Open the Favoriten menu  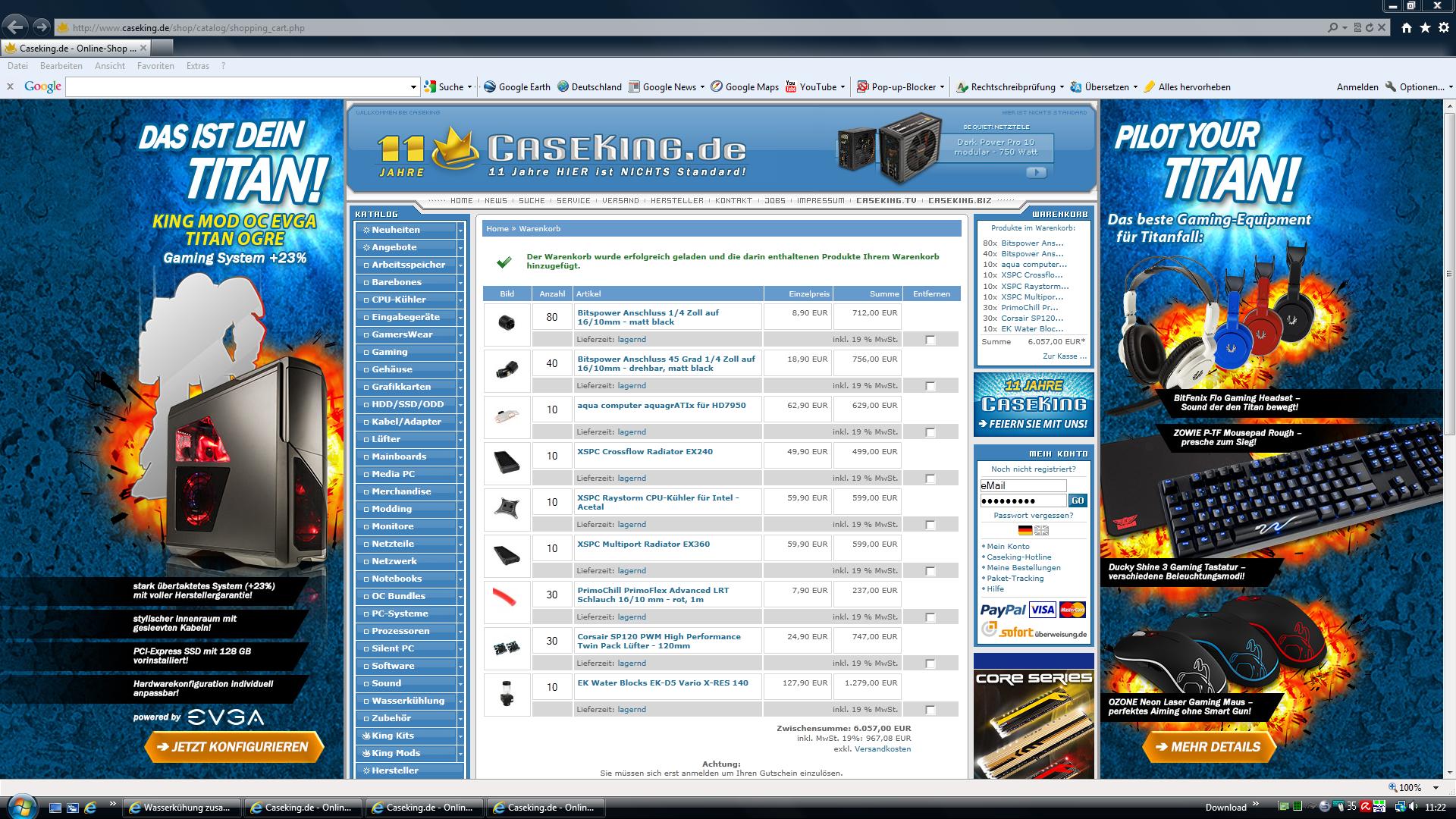coord(155,66)
